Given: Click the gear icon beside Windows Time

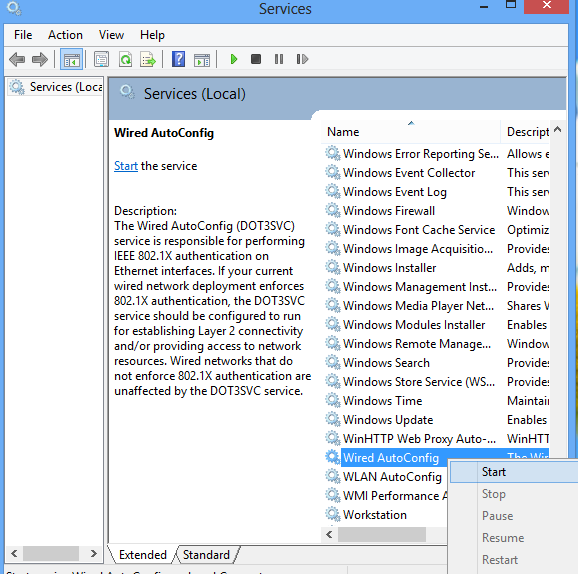Looking at the screenshot, I should click(x=333, y=400).
